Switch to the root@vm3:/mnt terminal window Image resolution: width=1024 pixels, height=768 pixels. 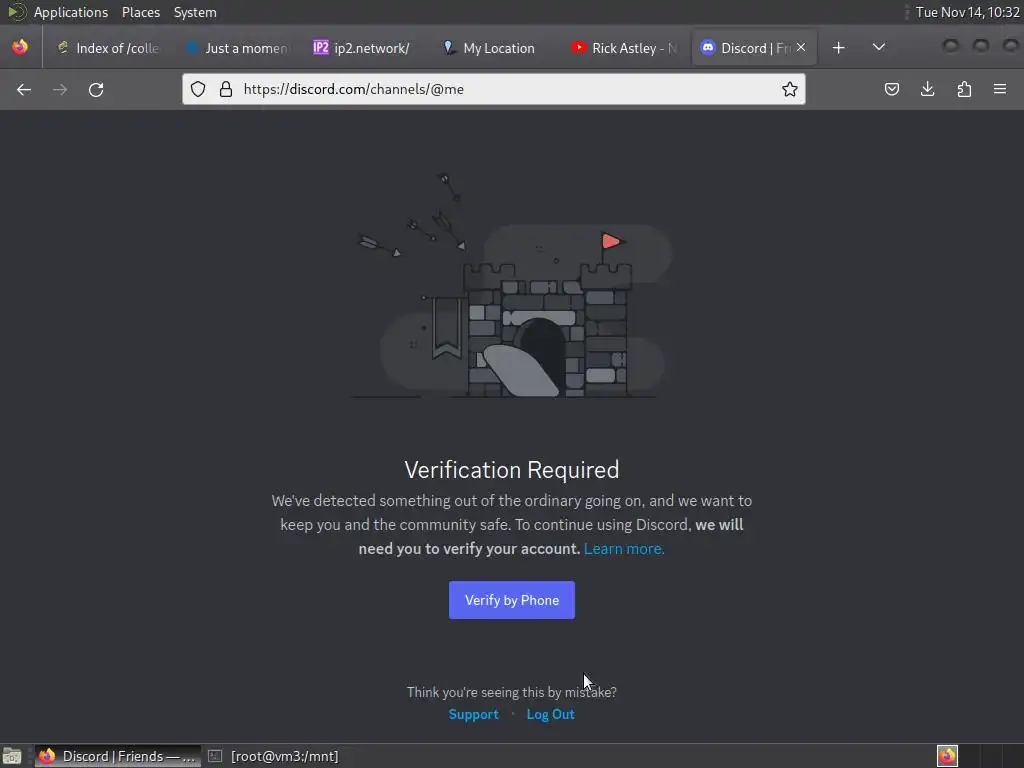(x=274, y=756)
